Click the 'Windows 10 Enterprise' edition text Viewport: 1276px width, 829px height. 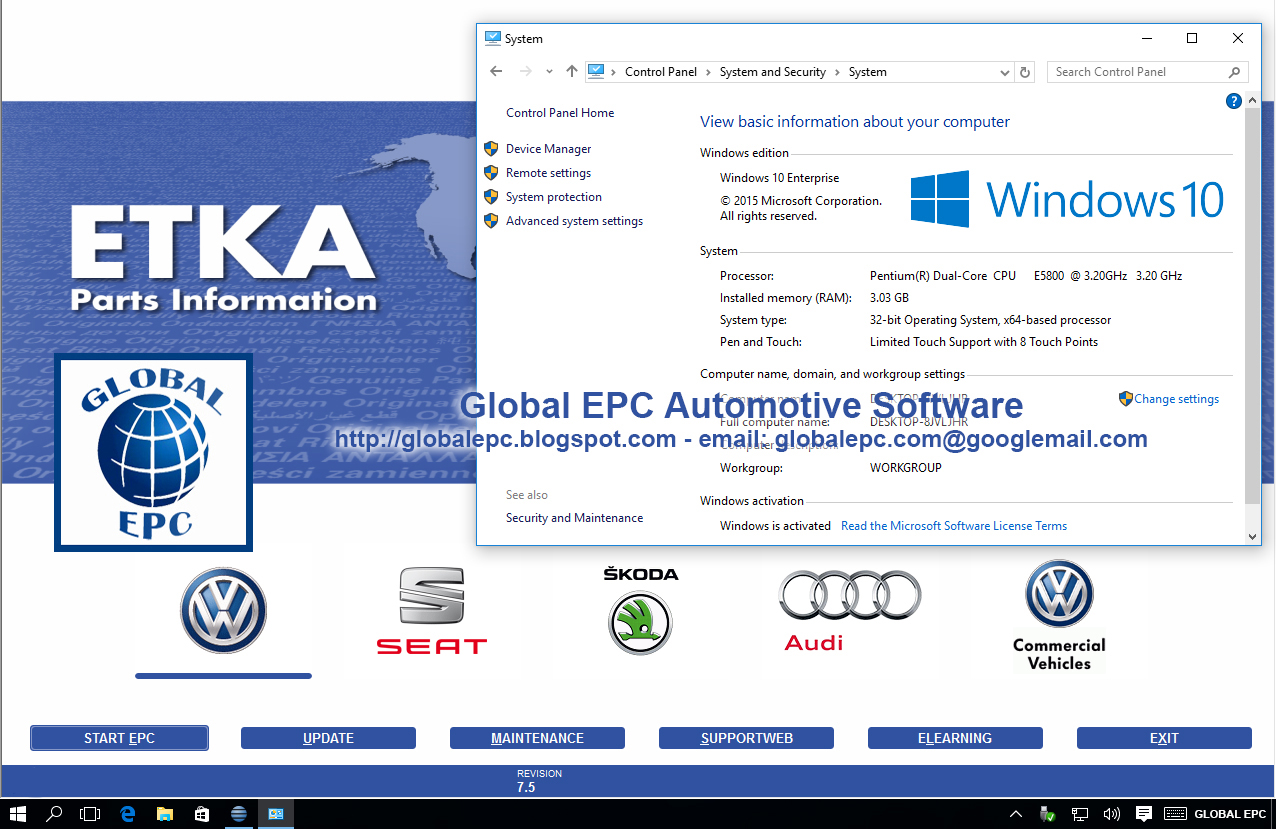pos(780,178)
